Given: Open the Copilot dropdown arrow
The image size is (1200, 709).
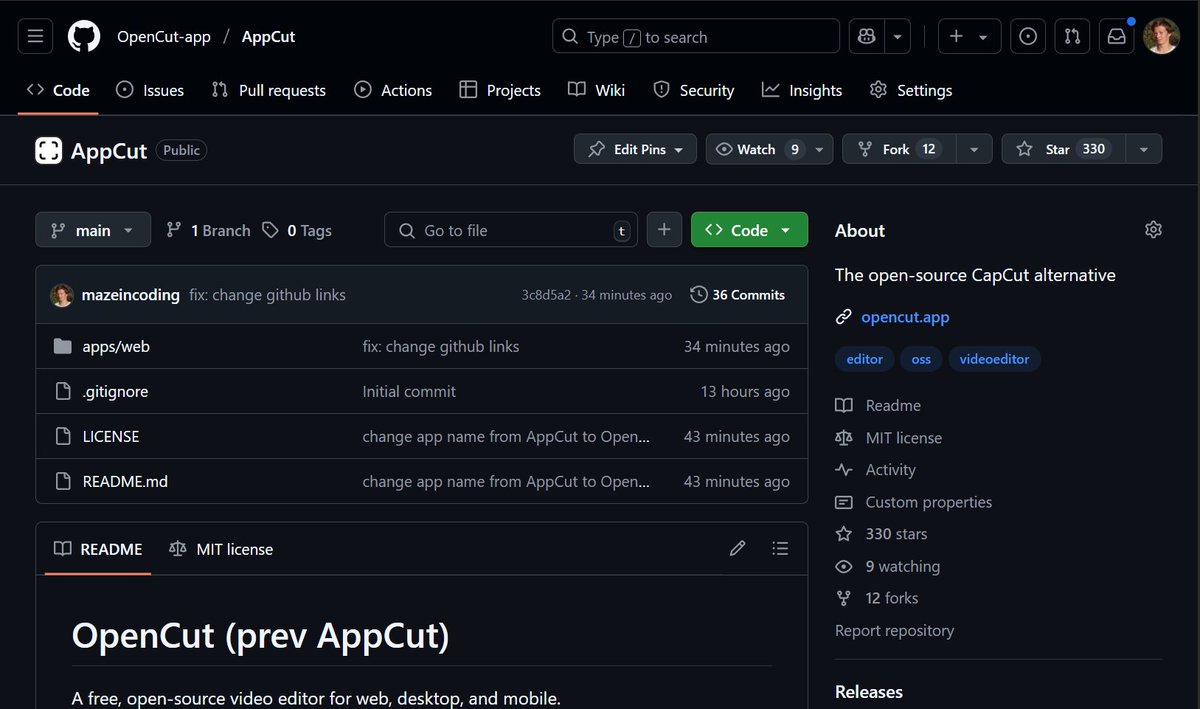Looking at the screenshot, I should coord(897,37).
